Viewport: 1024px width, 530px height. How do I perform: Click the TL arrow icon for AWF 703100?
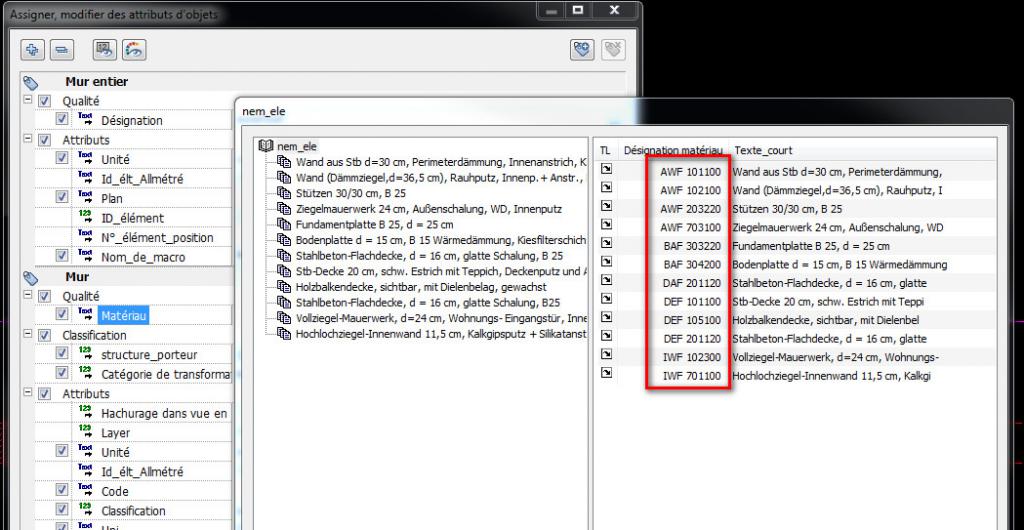pyautogui.click(x=607, y=225)
